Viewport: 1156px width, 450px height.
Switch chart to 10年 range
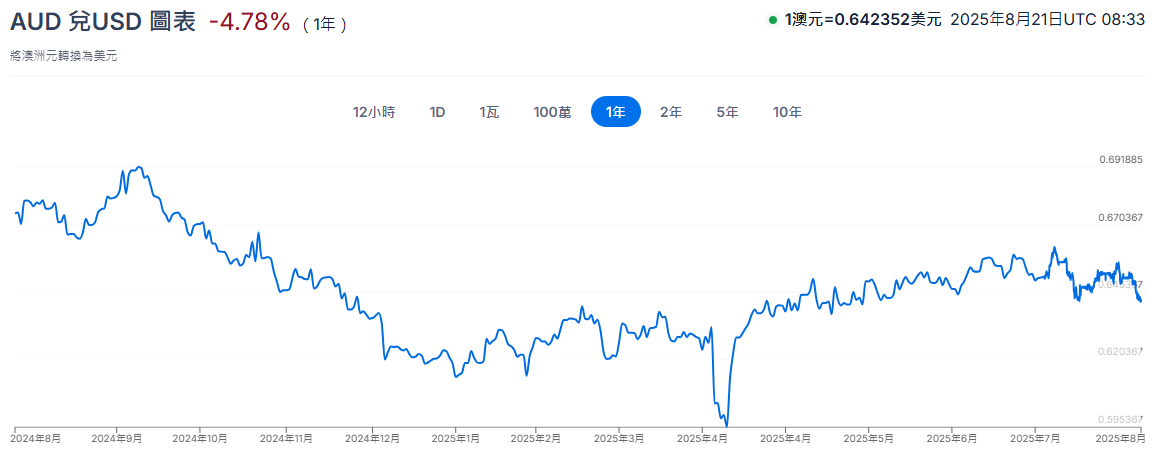[787, 112]
